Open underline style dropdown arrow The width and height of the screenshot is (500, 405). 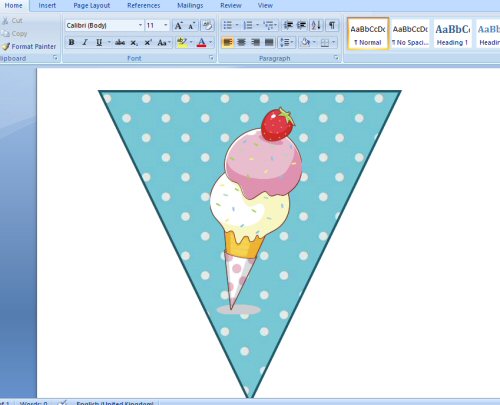tap(109, 42)
